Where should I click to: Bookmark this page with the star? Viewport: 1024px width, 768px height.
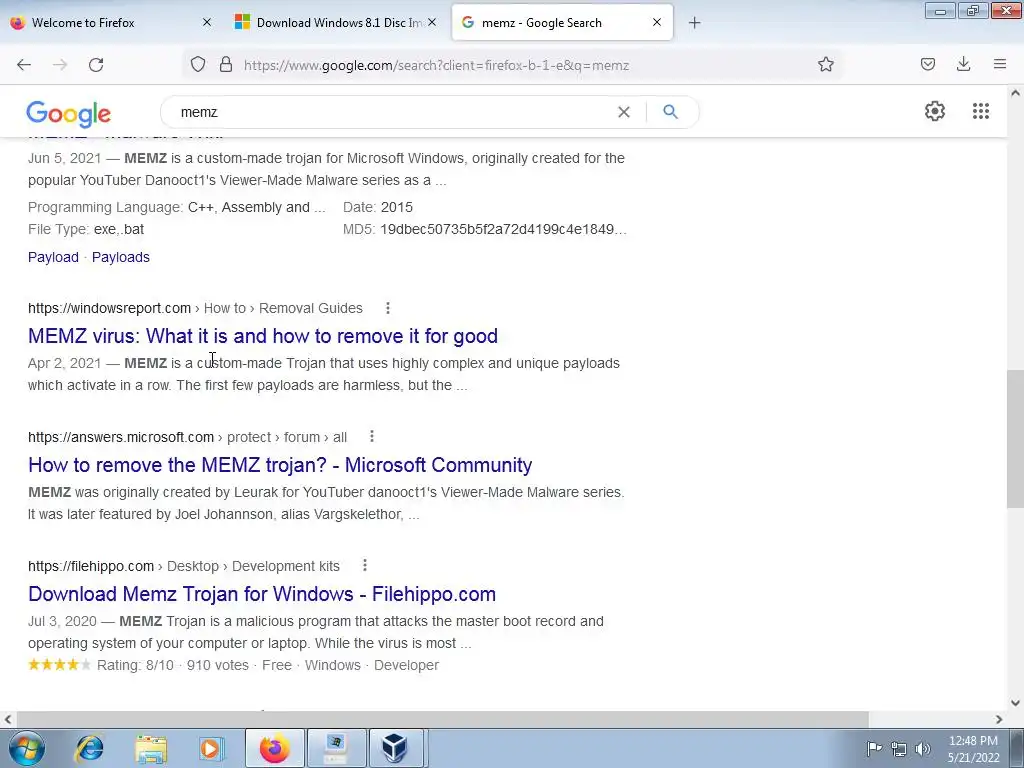(825, 65)
